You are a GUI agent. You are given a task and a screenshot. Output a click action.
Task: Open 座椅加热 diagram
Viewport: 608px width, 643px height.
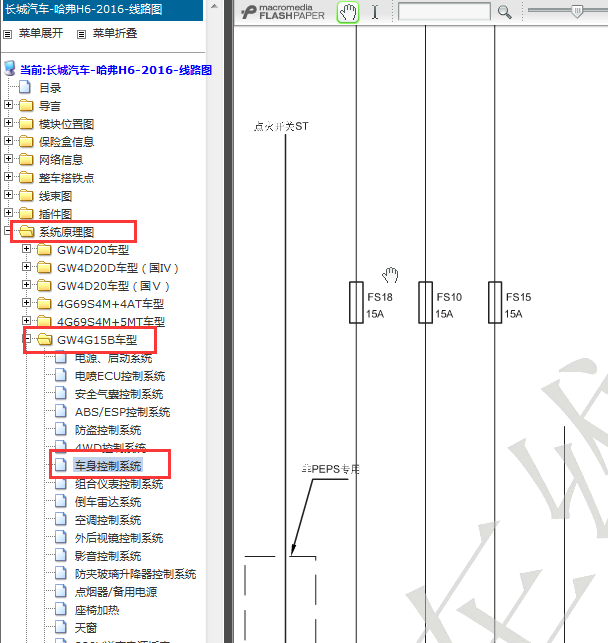tap(97, 610)
